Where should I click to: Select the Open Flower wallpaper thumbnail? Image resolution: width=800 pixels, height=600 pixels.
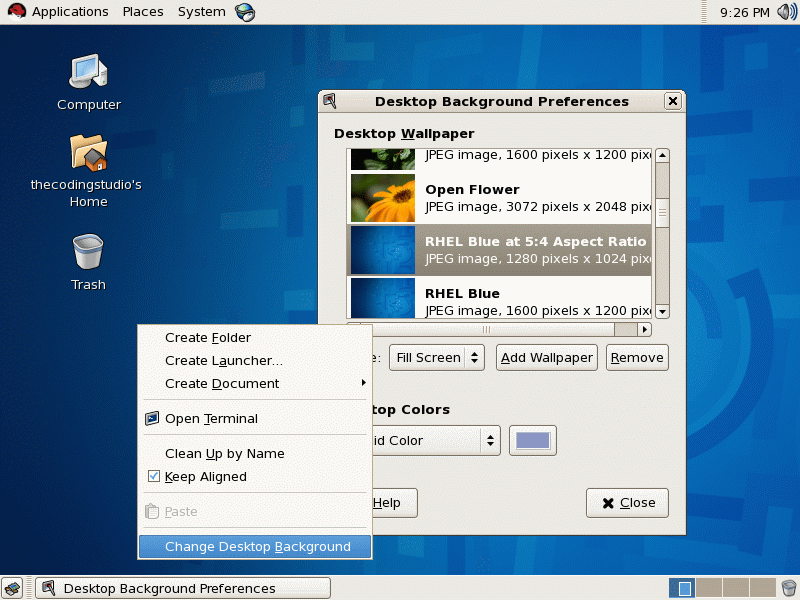click(x=383, y=198)
